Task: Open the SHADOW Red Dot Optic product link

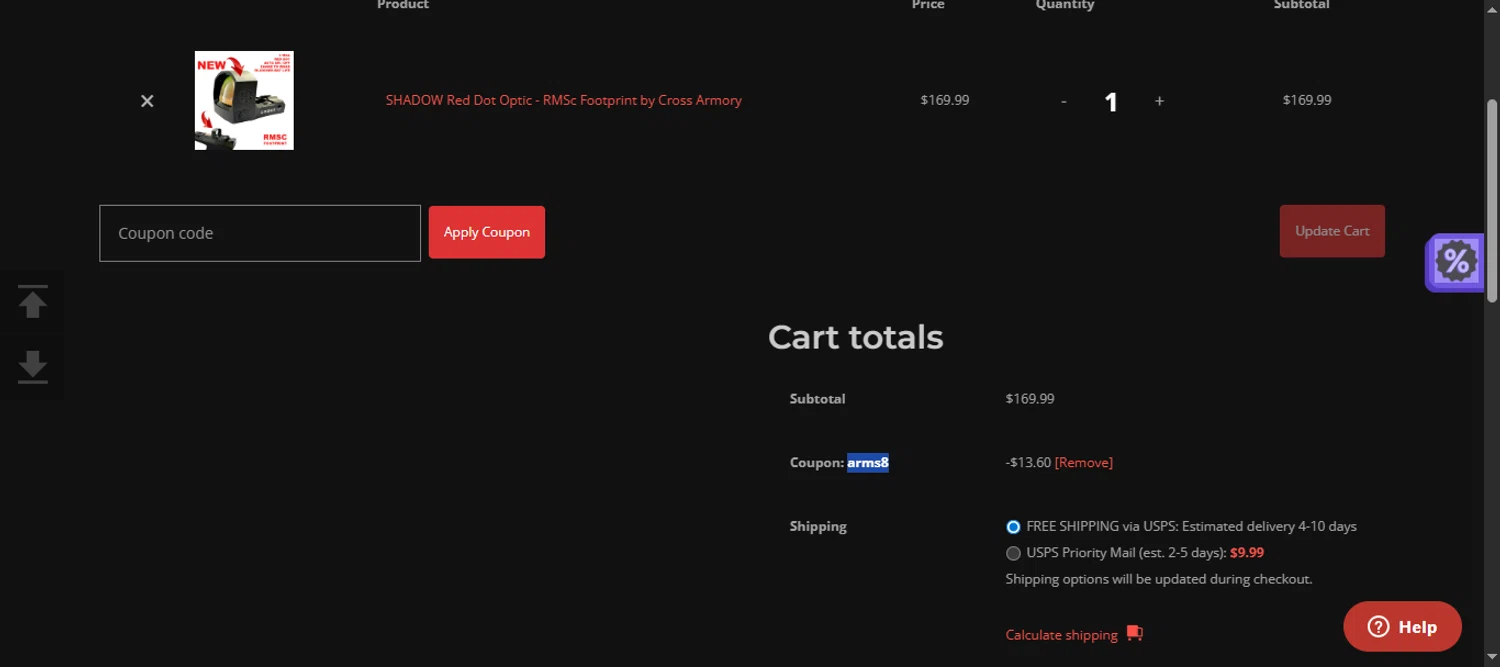Action: [564, 100]
